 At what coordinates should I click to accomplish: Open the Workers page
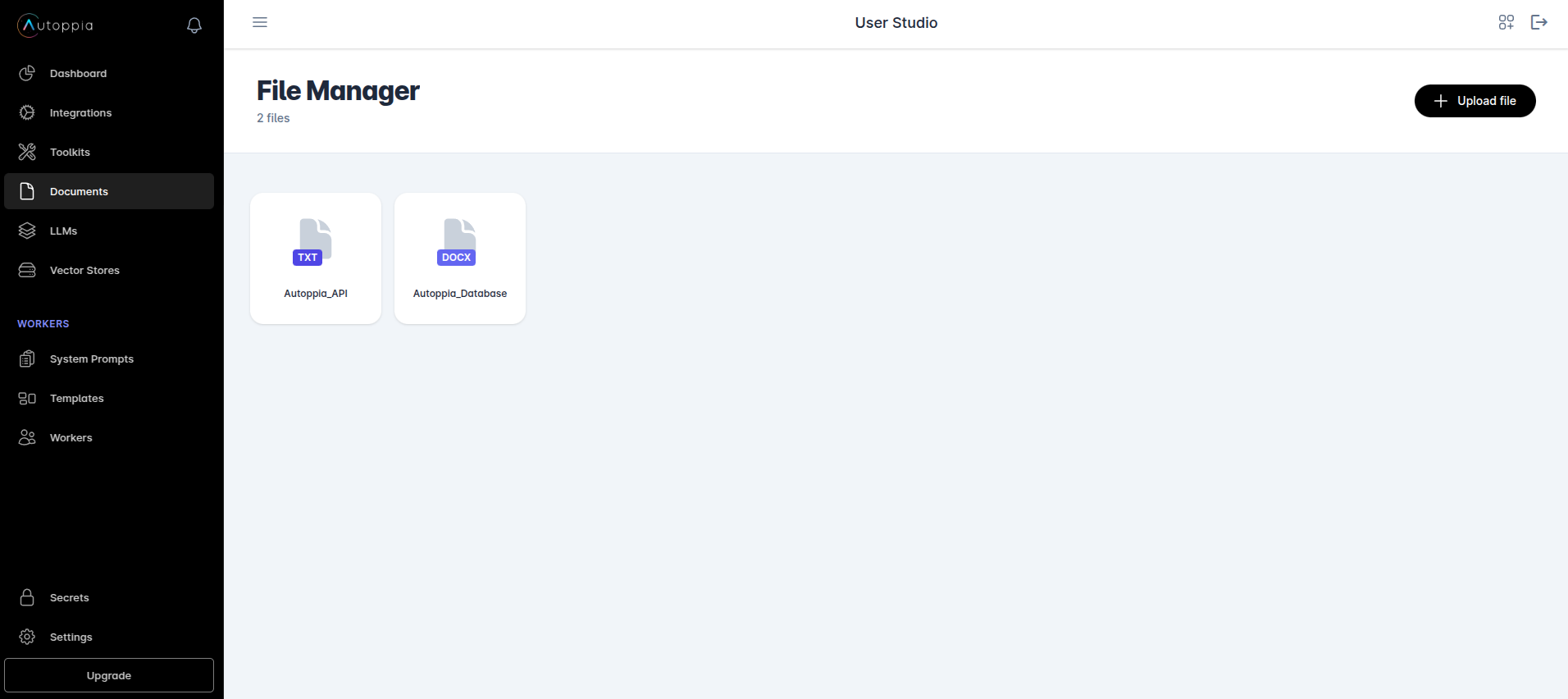(x=71, y=437)
